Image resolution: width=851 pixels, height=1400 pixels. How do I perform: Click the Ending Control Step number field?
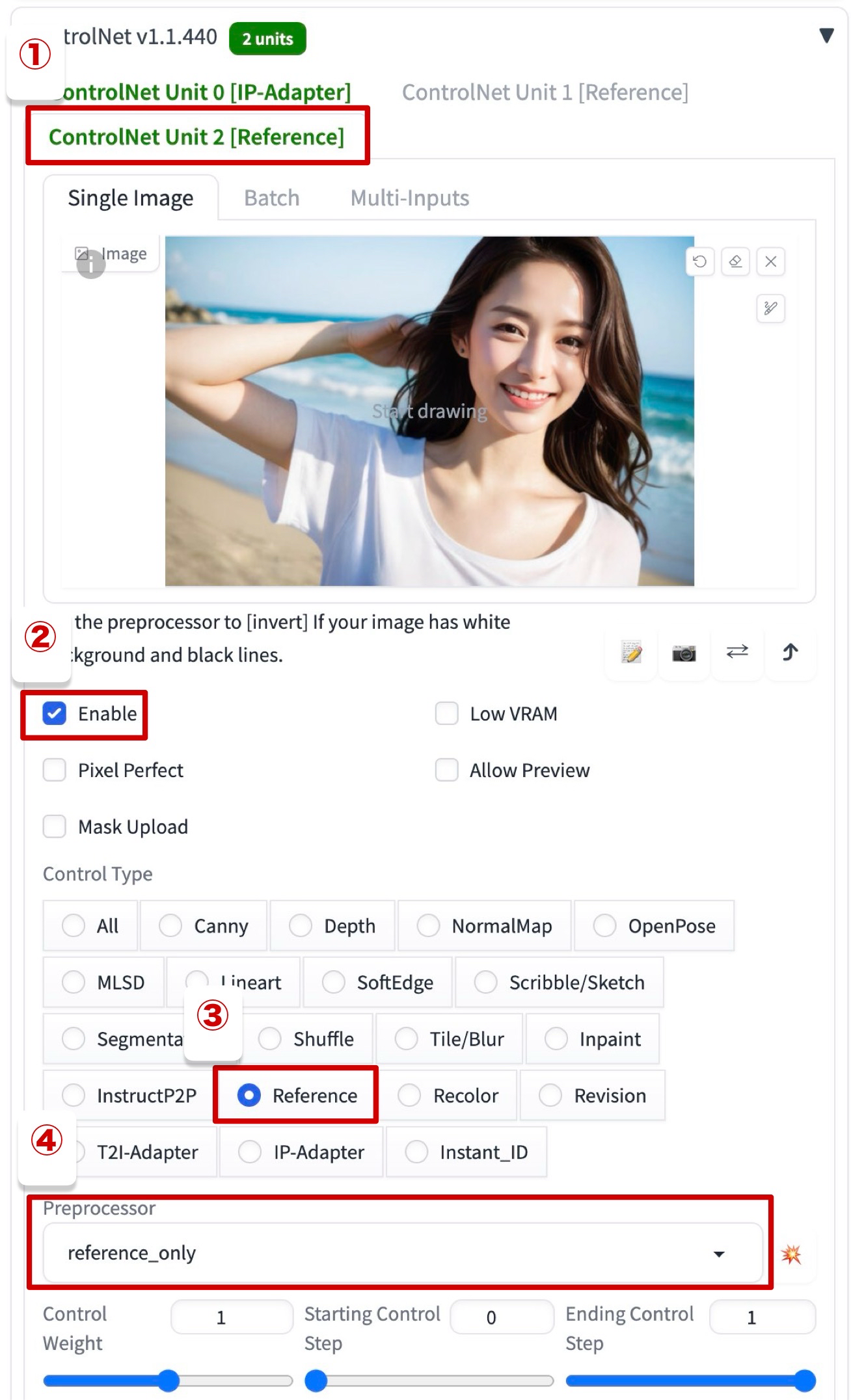[x=761, y=1317]
